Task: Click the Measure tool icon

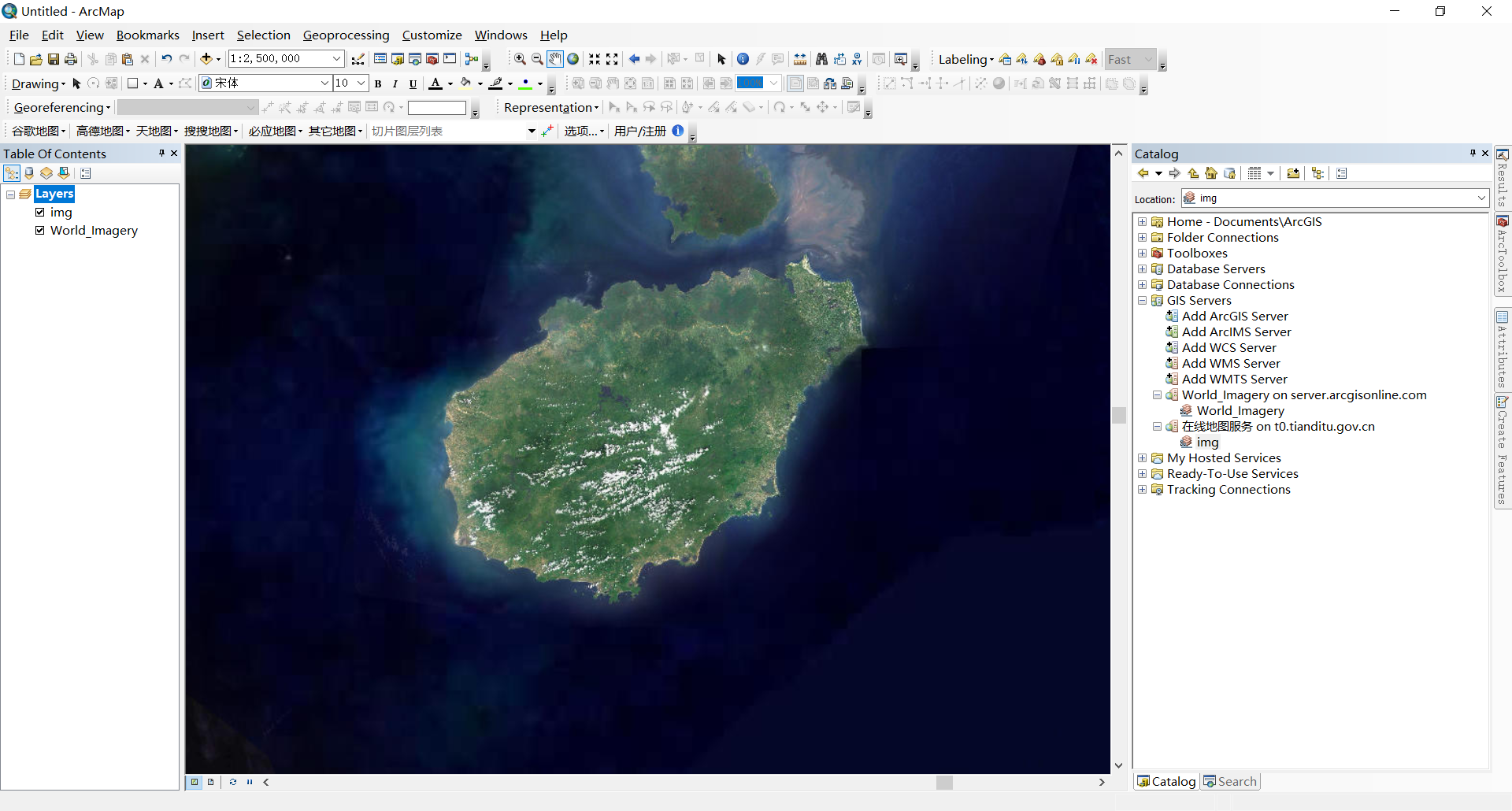Action: [x=799, y=58]
